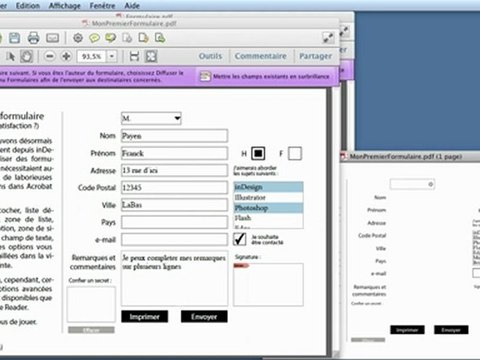The image size is (480, 360).
Task: Click Imprimer in the right background window
Action: (x=407, y=330)
